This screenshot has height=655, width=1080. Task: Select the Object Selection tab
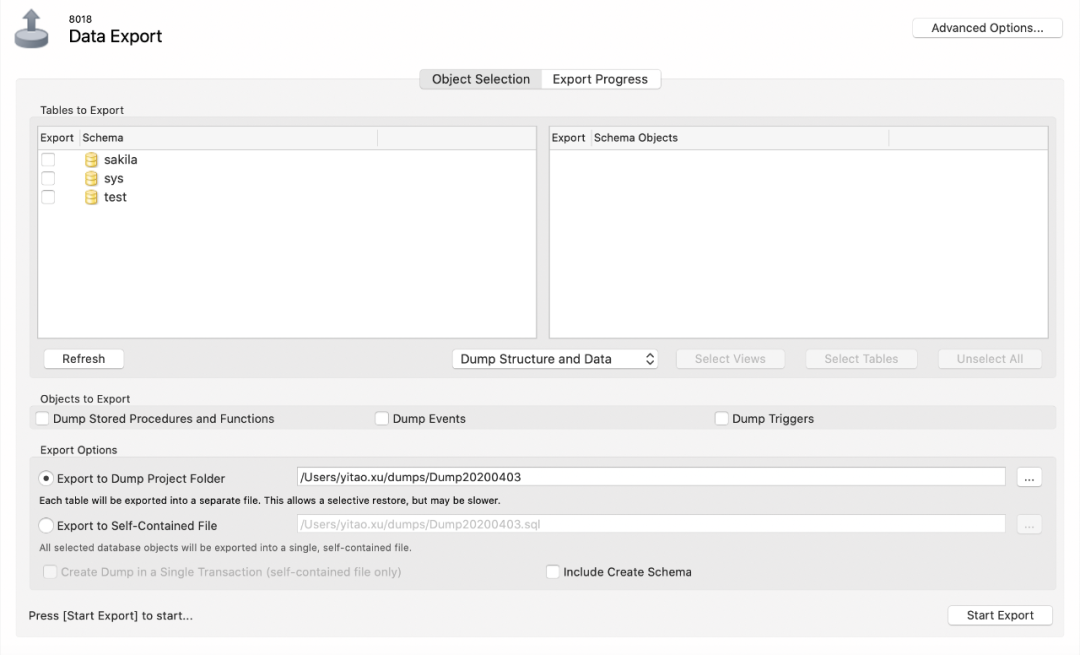(480, 78)
